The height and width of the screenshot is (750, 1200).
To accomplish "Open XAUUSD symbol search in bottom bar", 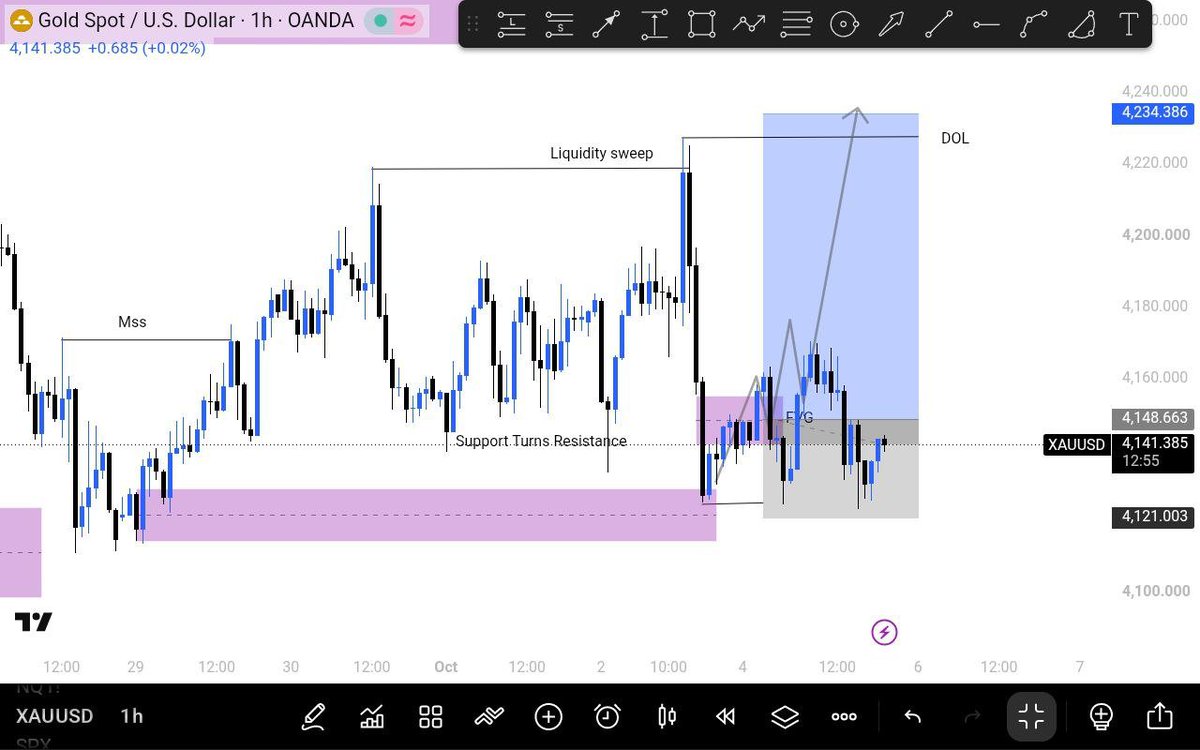I will pyautogui.click(x=54, y=716).
